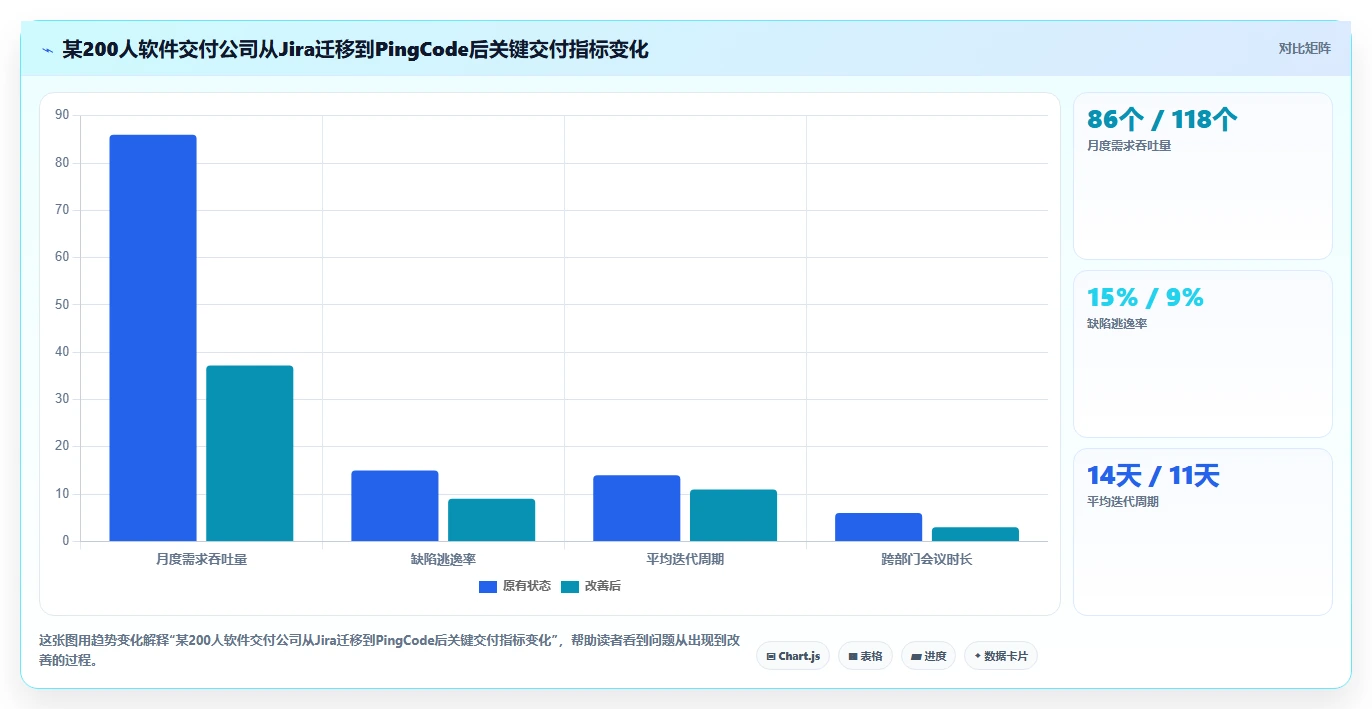Click the teal 缺陷逃逸率 bar
Screen dimensions: 1372x709
coord(492,520)
